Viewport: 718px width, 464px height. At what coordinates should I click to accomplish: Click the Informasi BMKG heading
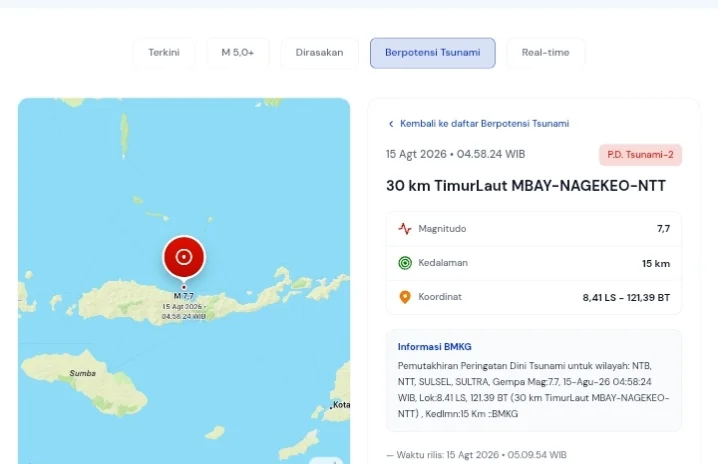tap(435, 347)
